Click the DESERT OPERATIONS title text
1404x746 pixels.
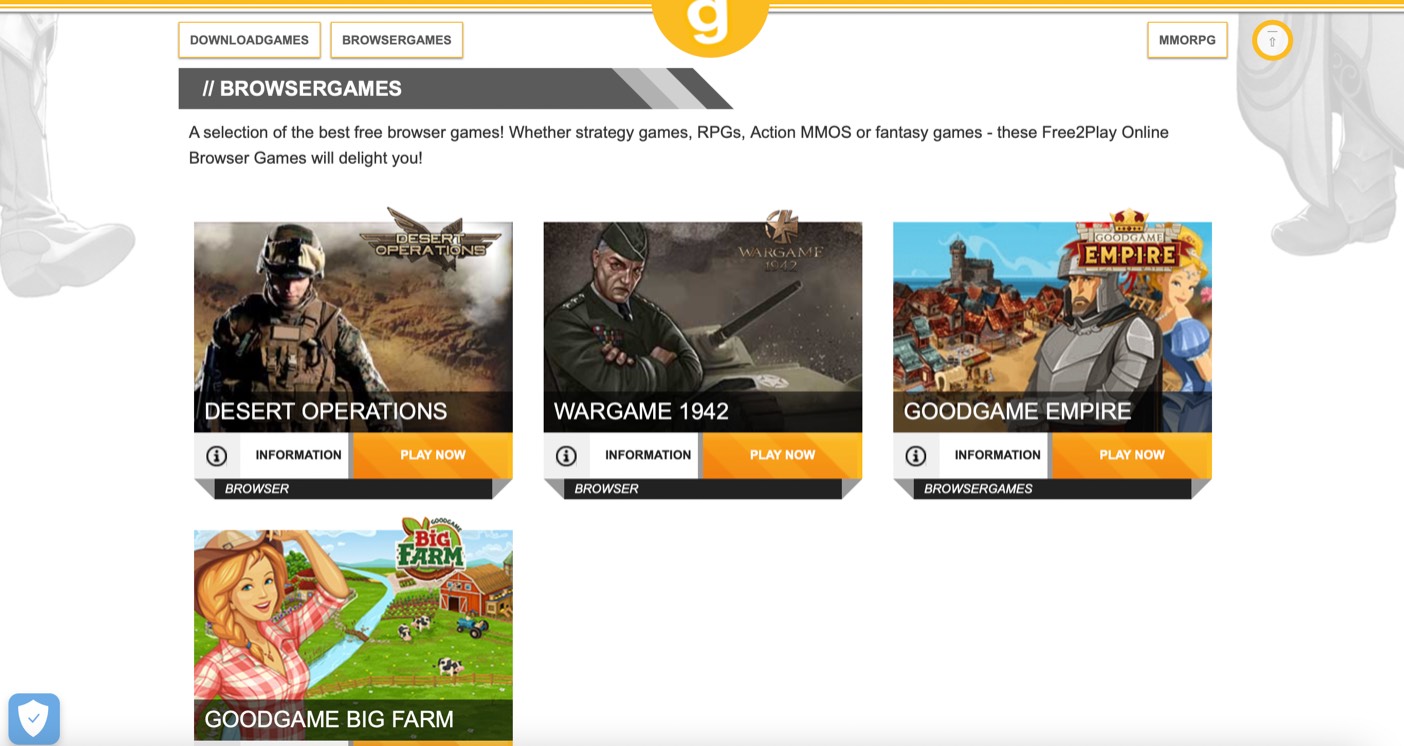tap(326, 411)
